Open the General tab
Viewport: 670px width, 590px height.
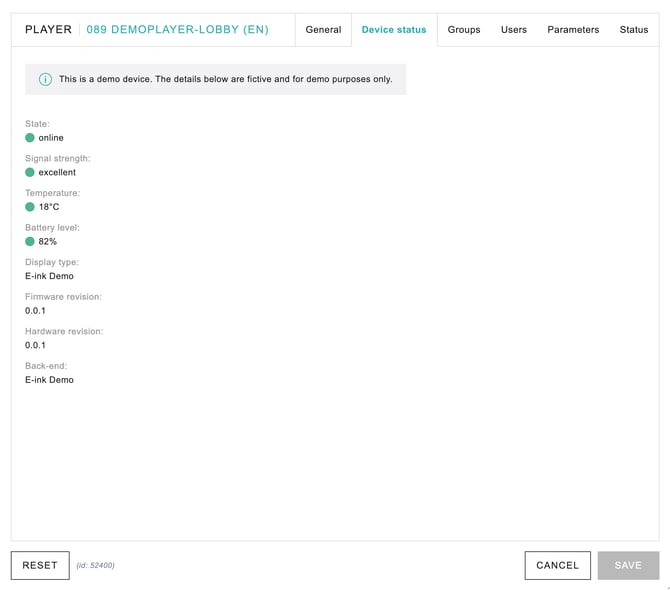click(323, 30)
